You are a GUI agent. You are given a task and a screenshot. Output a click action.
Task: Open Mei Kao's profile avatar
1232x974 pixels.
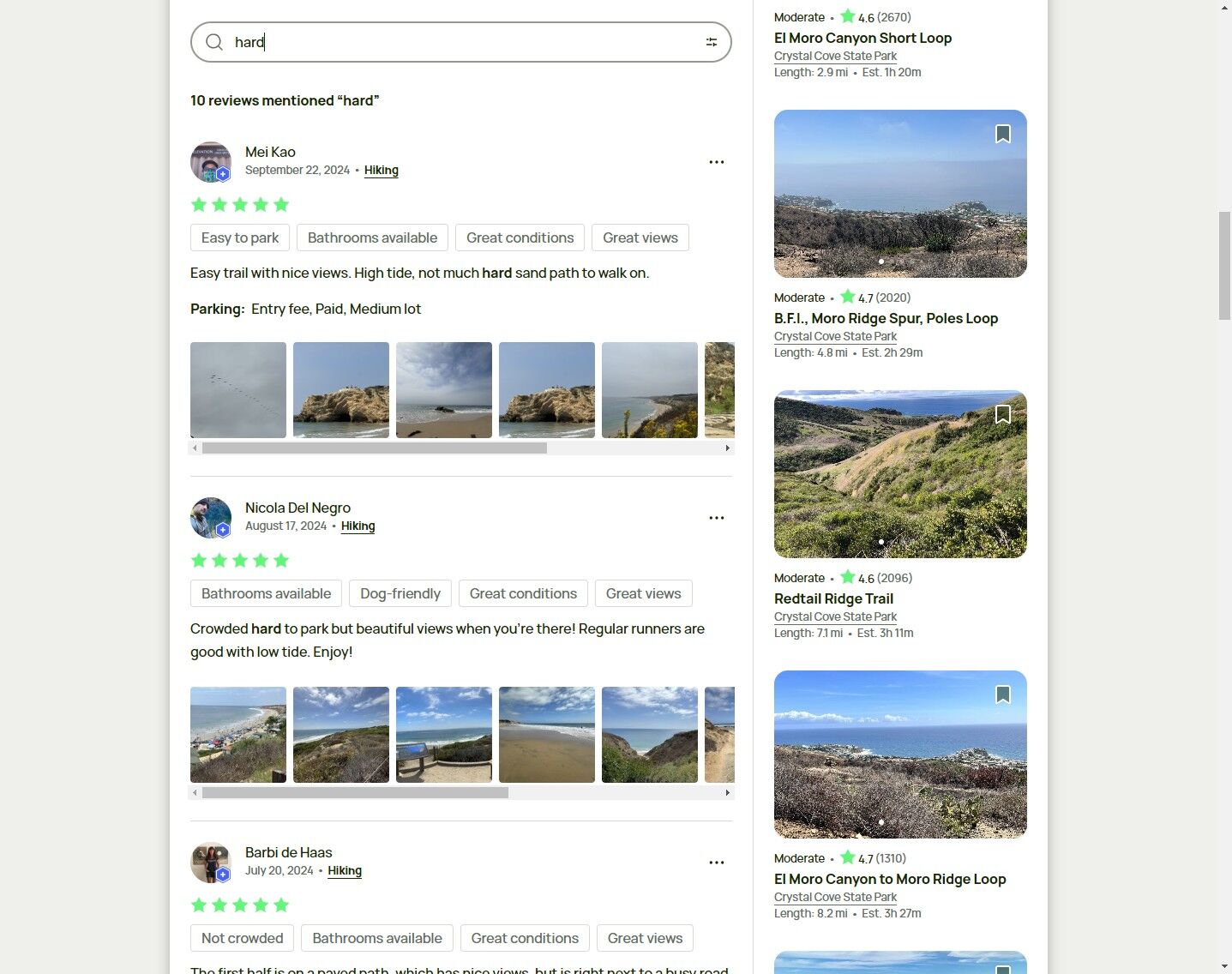[211, 162]
